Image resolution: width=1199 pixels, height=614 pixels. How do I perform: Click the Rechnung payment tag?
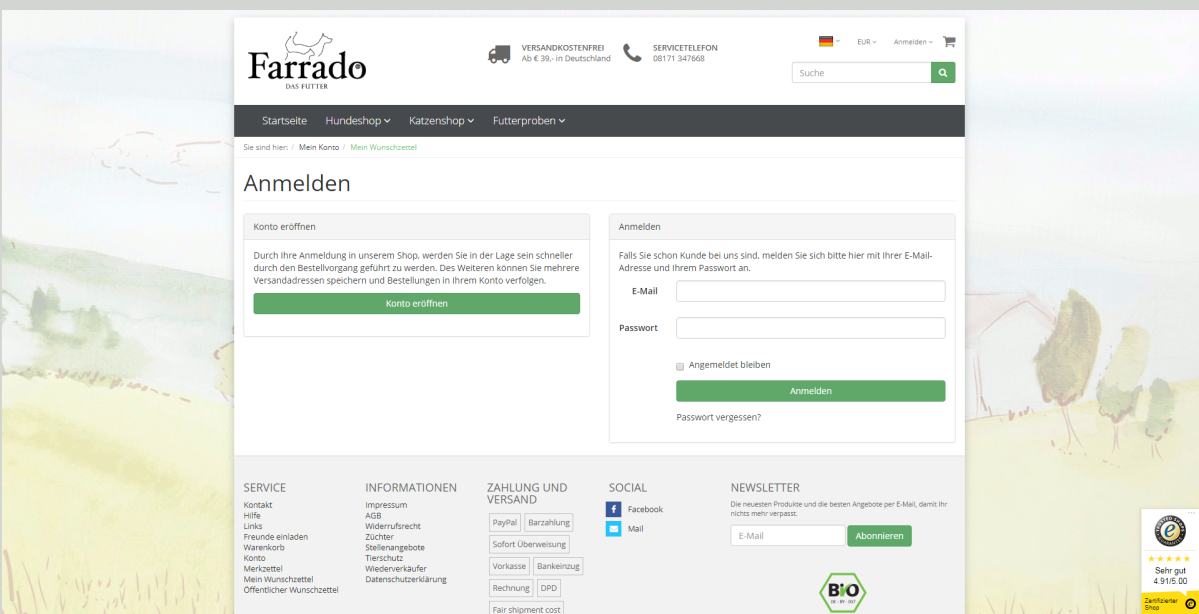pyautogui.click(x=512, y=588)
